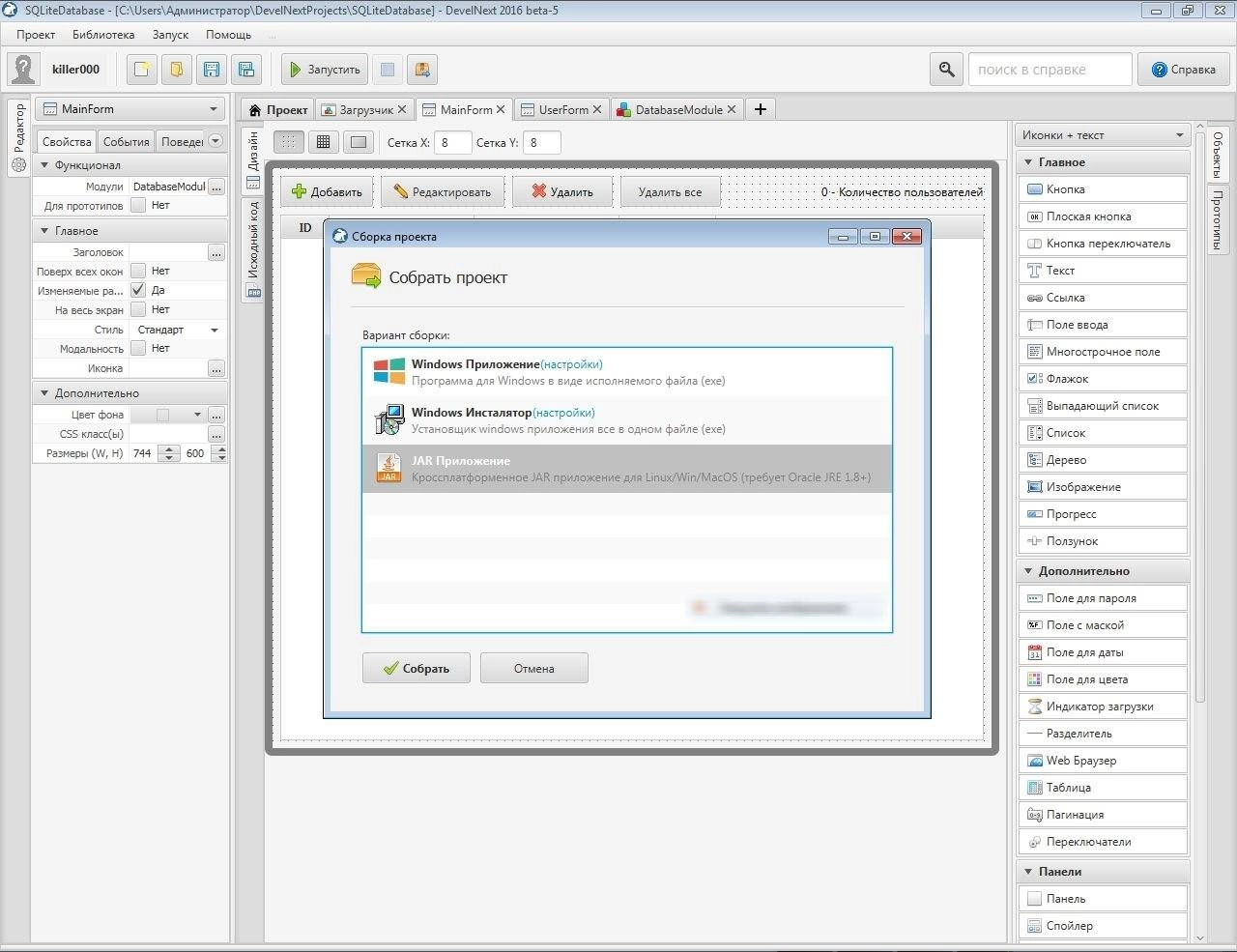Select the no-grid rectangle icon
This screenshot has width=1237, height=952.
coord(359,142)
